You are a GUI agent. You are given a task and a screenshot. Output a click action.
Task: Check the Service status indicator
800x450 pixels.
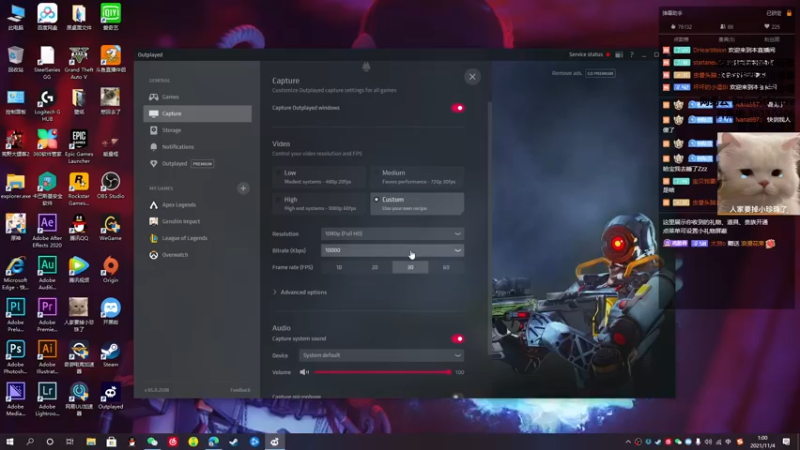(589, 55)
